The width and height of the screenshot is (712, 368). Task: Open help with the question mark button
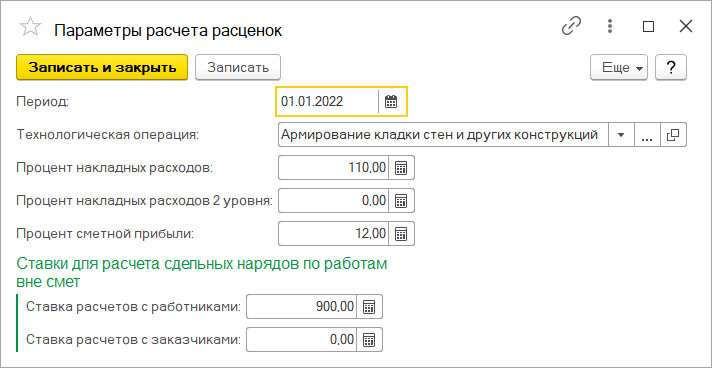point(671,68)
